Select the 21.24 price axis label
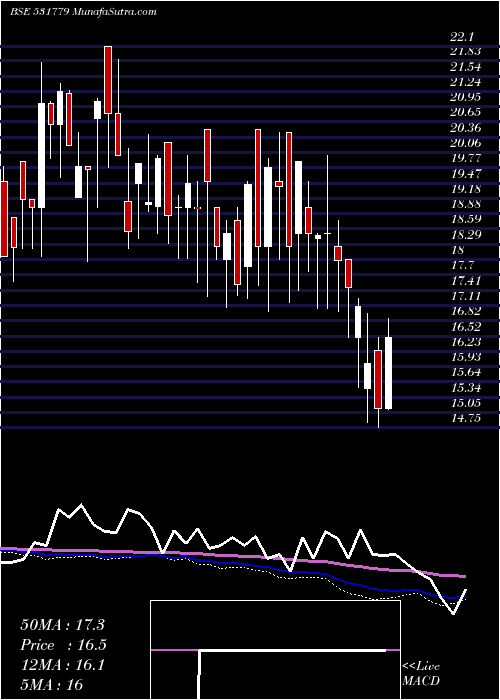Image resolution: width=500 pixels, height=700 pixels. coord(465,83)
